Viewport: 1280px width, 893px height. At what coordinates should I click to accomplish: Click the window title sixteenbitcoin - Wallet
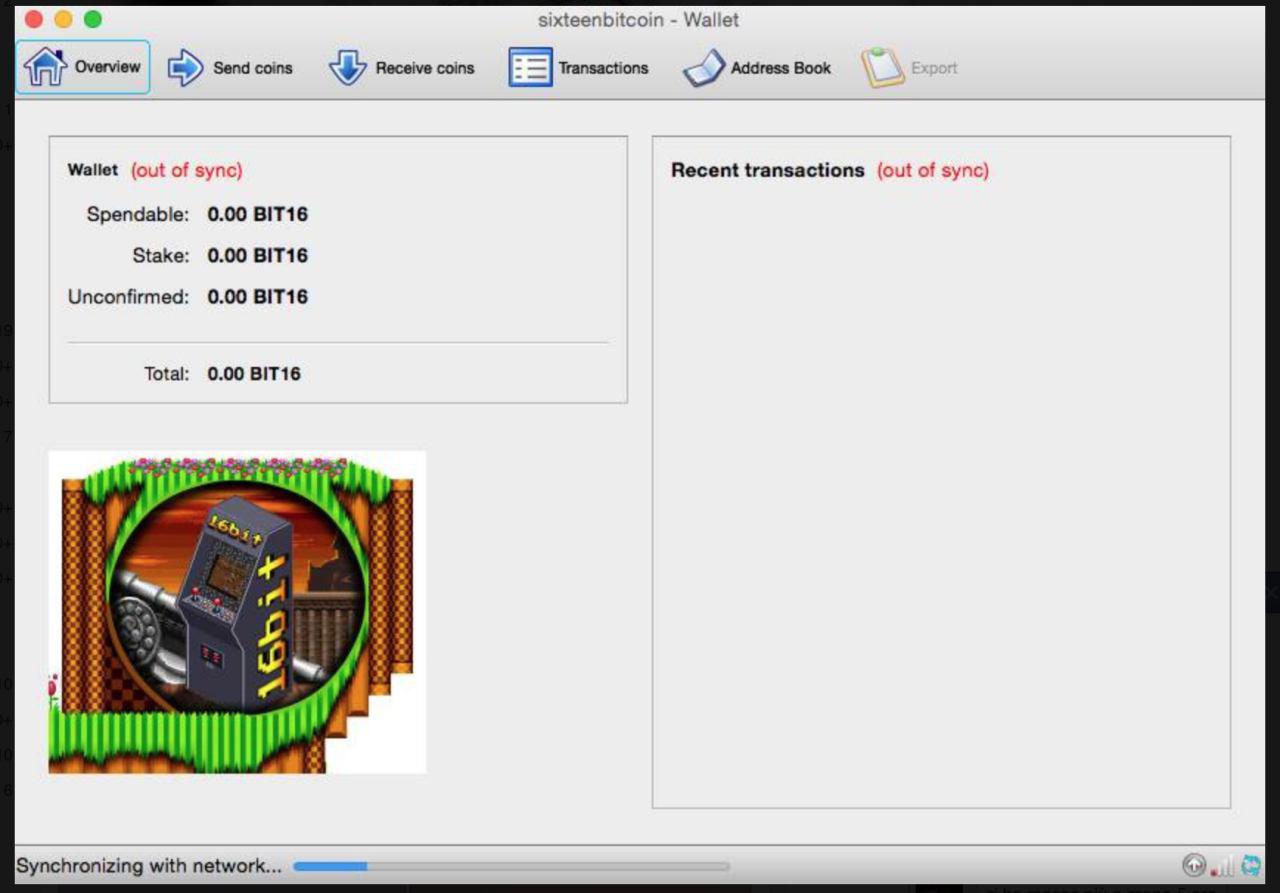point(639,20)
